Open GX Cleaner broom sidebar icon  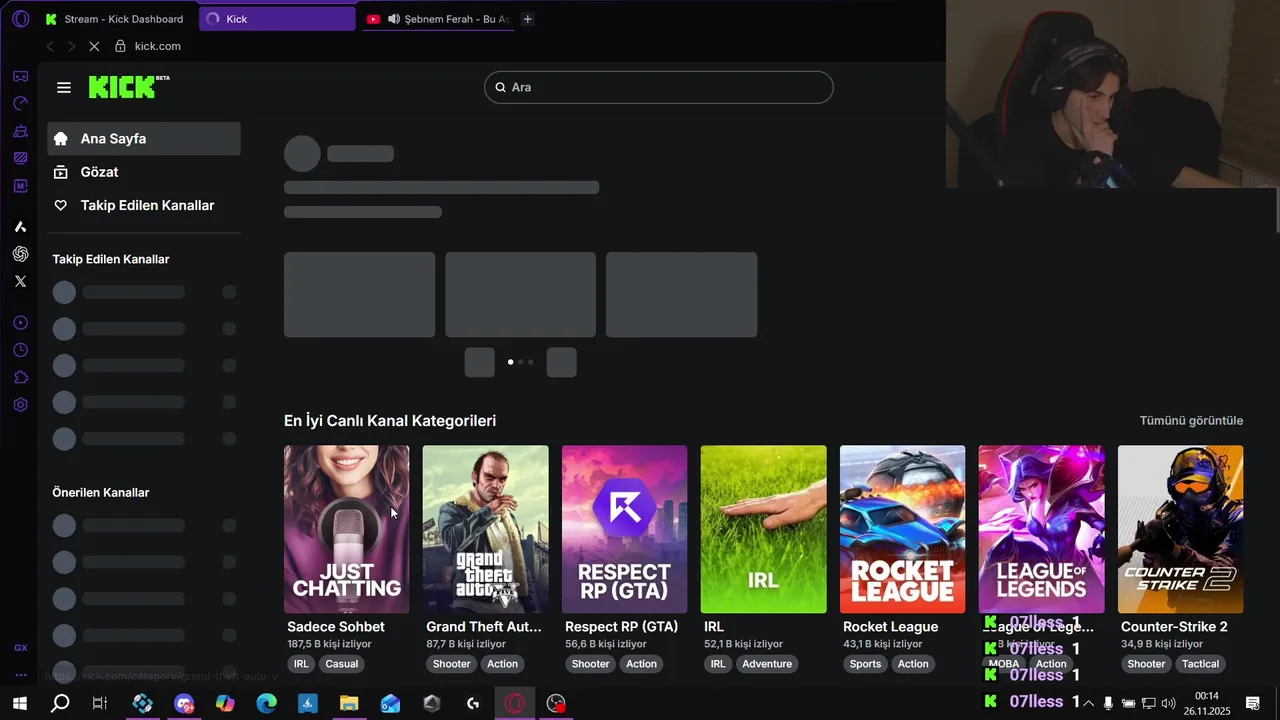[20, 131]
